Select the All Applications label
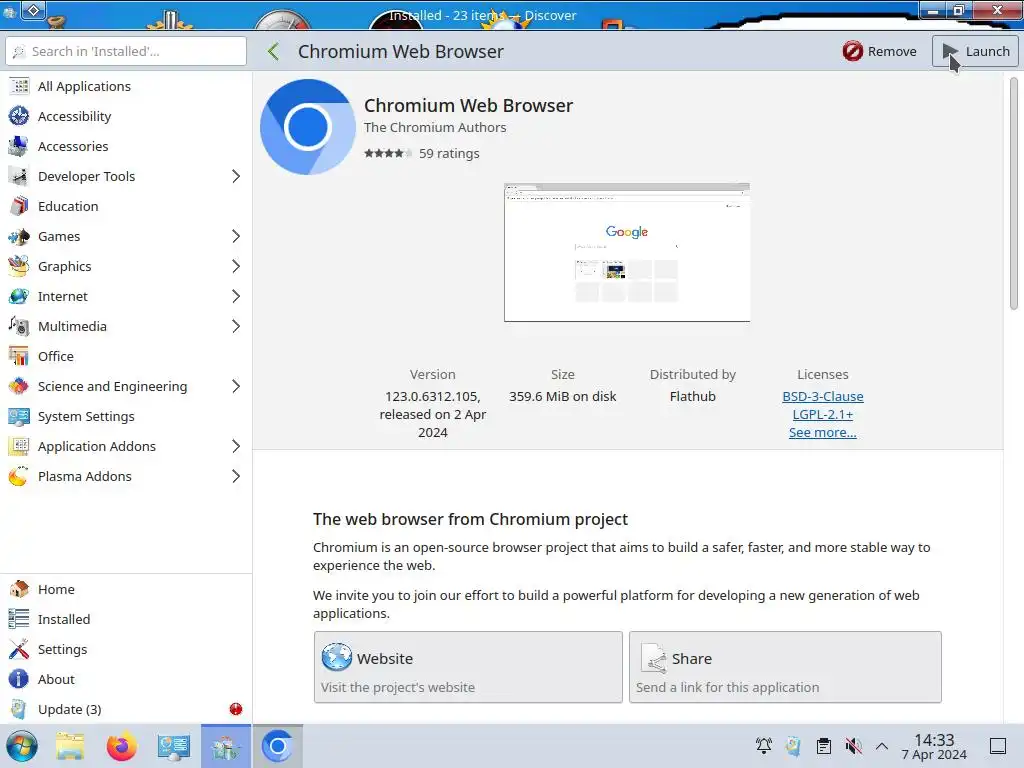 click(84, 86)
